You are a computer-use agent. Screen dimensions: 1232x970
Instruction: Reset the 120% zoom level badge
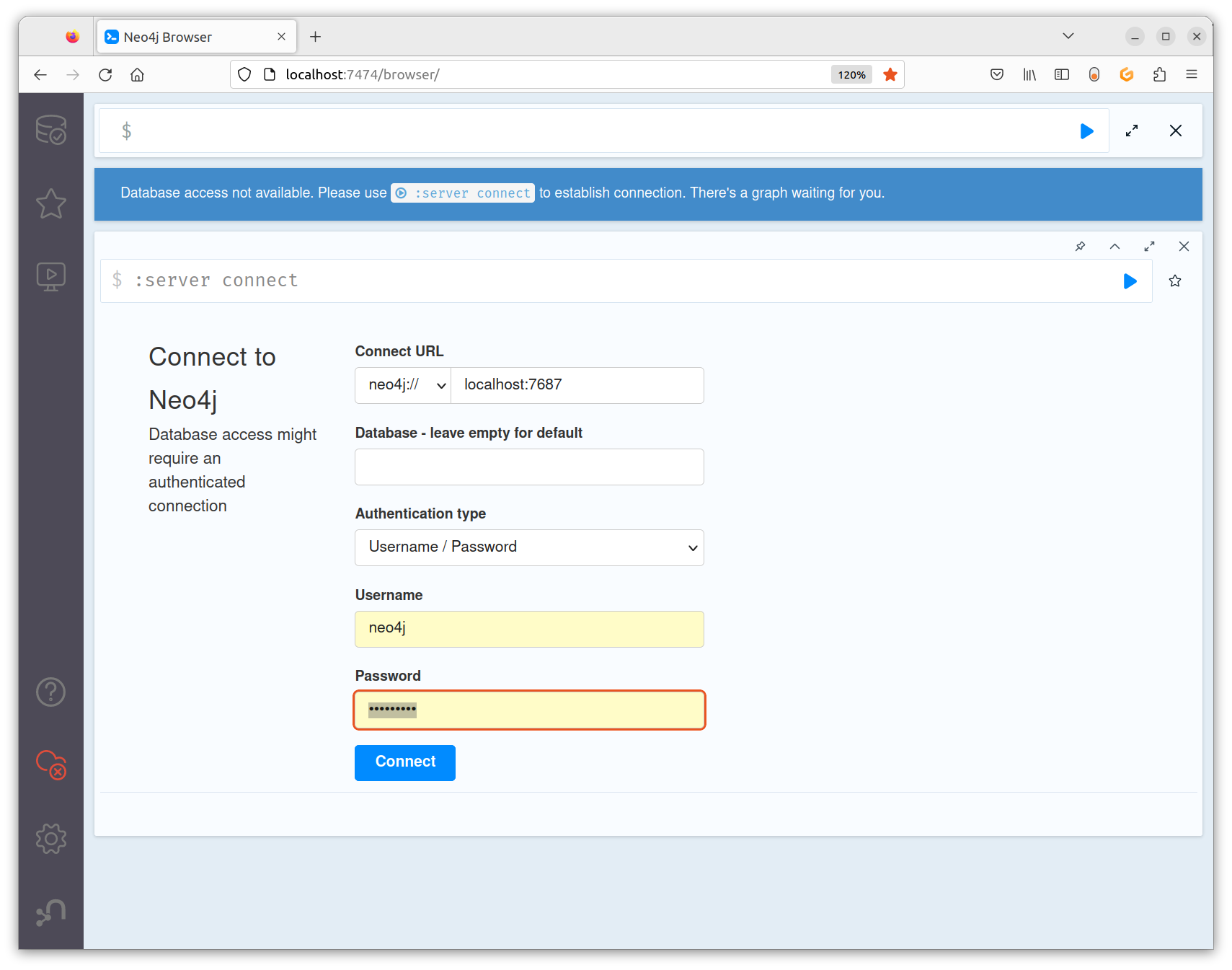851,74
